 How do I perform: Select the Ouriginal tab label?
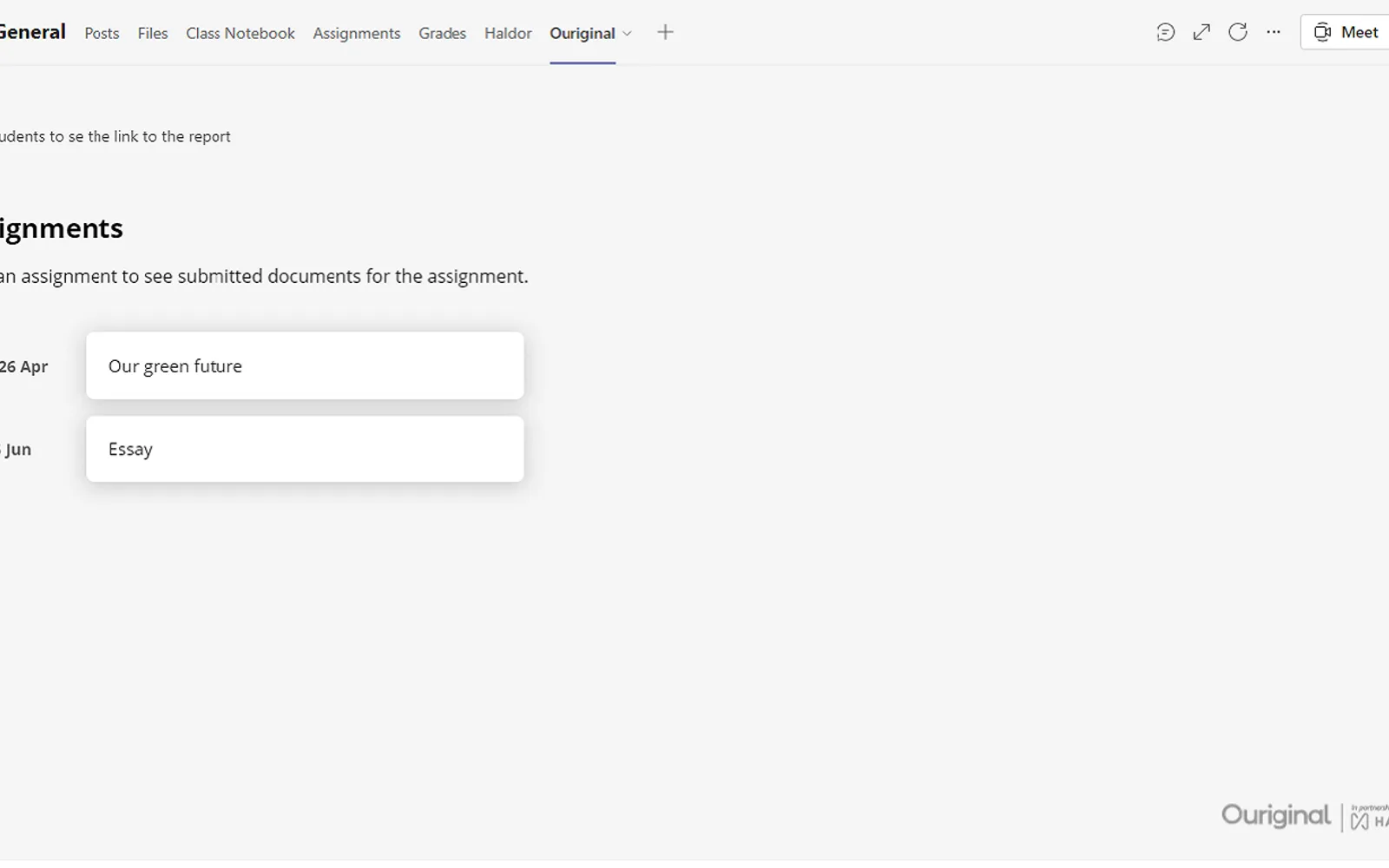pyautogui.click(x=583, y=33)
